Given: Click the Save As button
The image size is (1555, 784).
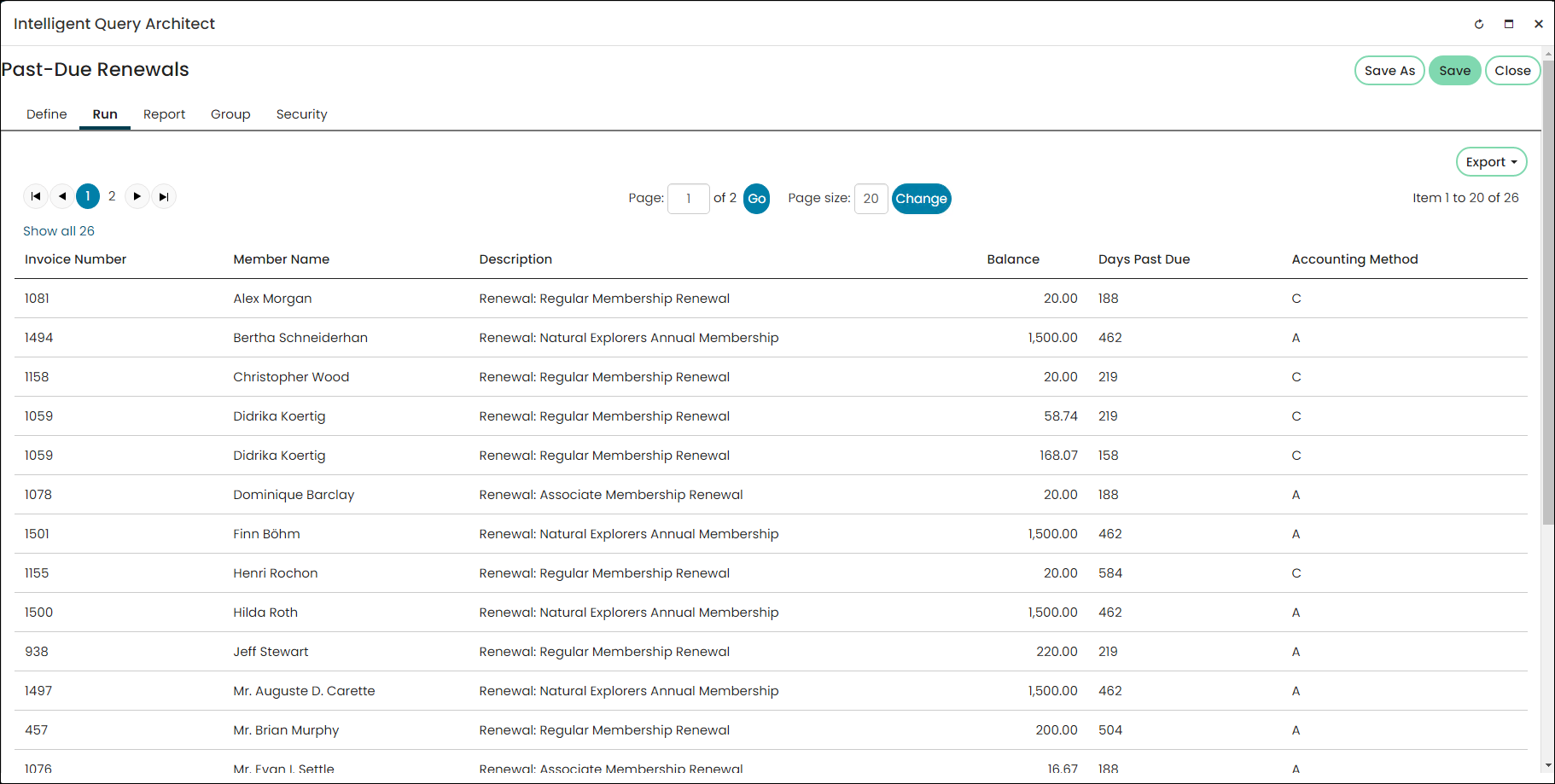Looking at the screenshot, I should click(1389, 71).
